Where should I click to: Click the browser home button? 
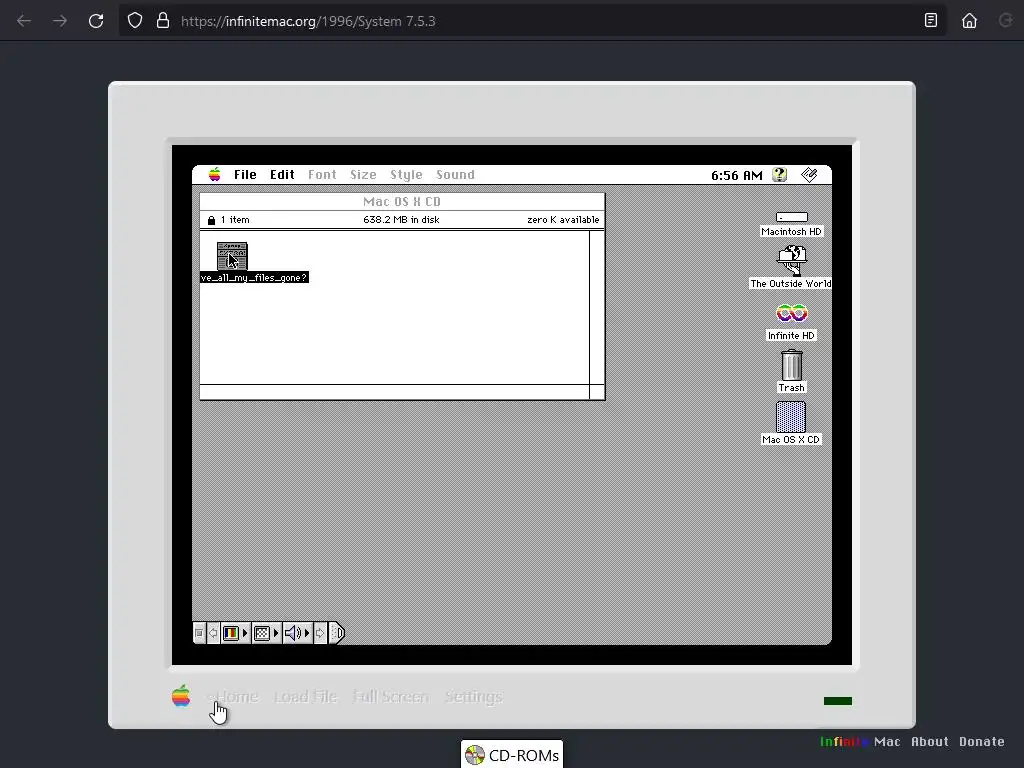pos(970,21)
